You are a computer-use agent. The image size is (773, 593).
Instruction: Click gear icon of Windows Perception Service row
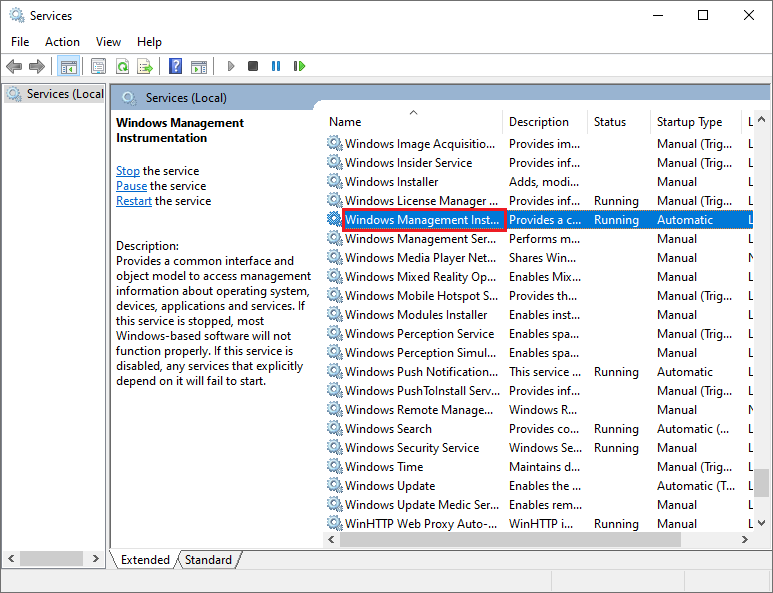(335, 333)
